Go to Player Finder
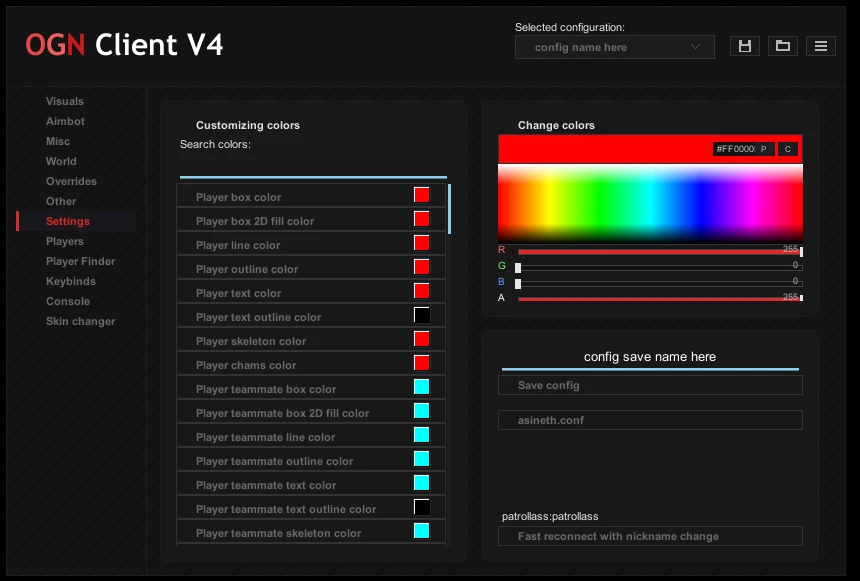The image size is (860, 581). (81, 261)
